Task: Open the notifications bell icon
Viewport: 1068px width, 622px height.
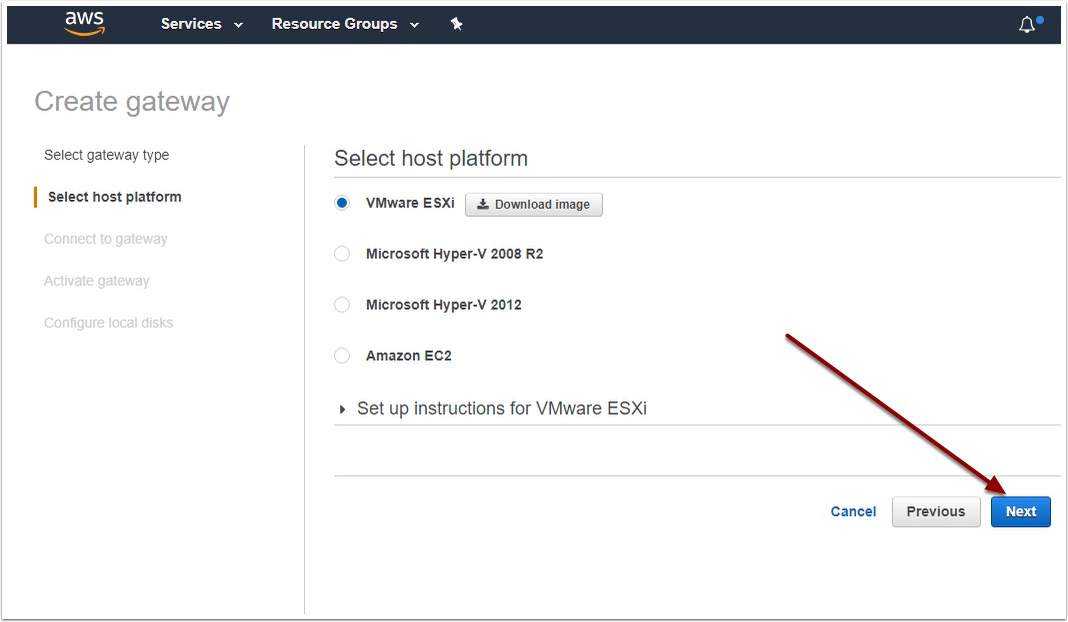Action: click(1027, 25)
